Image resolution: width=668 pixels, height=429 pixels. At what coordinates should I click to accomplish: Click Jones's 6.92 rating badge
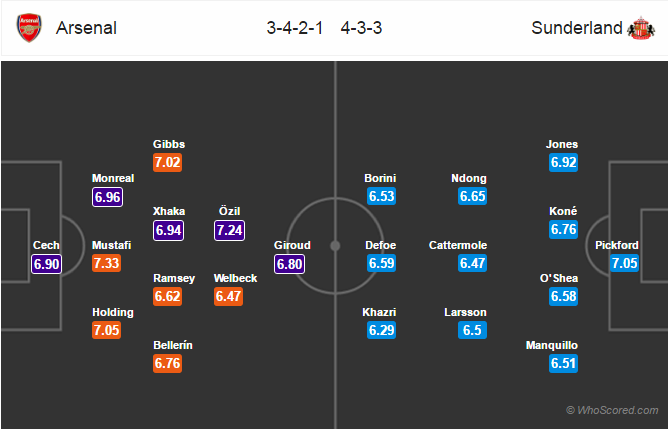pos(563,162)
